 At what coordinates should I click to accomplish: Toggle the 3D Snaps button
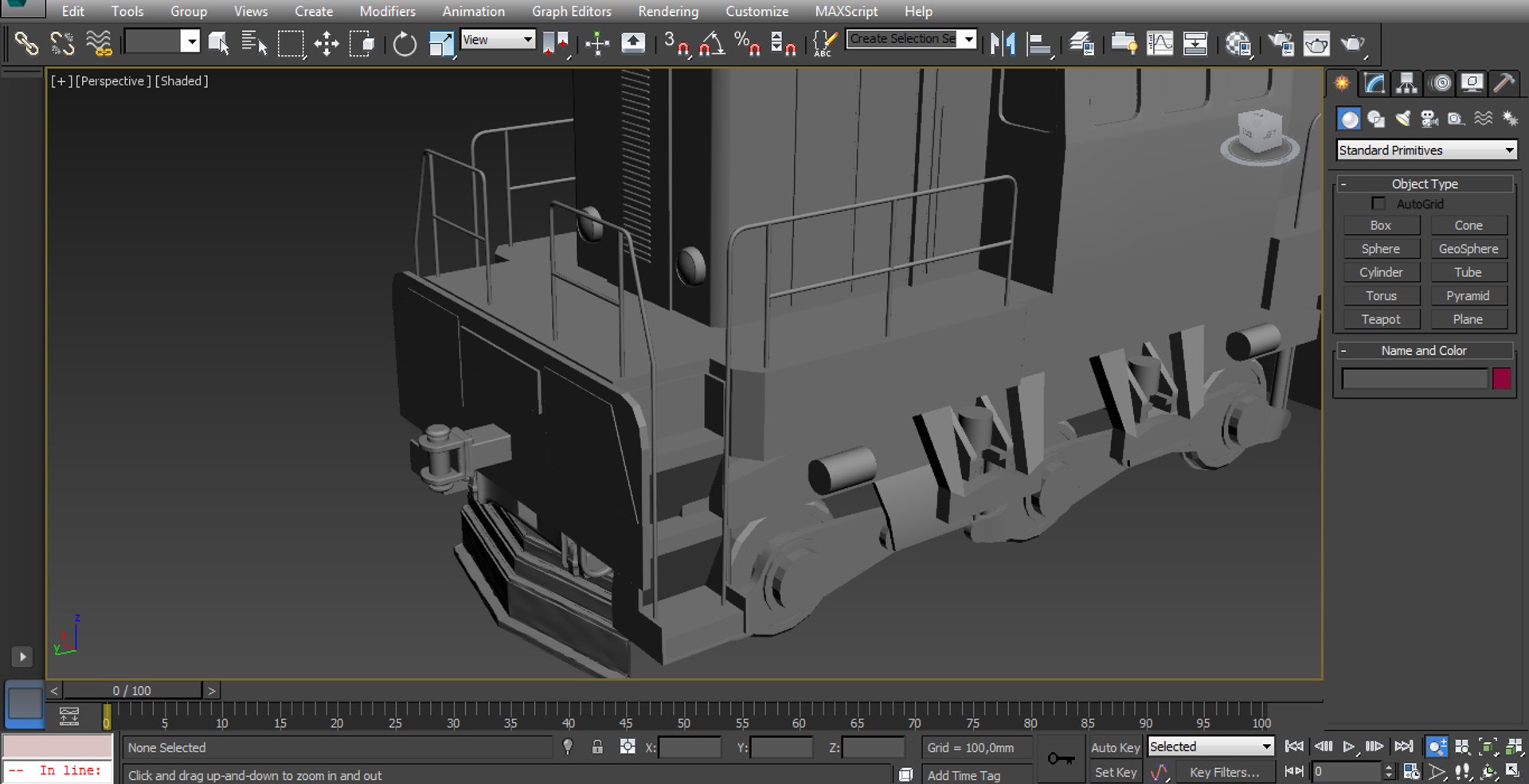(677, 43)
